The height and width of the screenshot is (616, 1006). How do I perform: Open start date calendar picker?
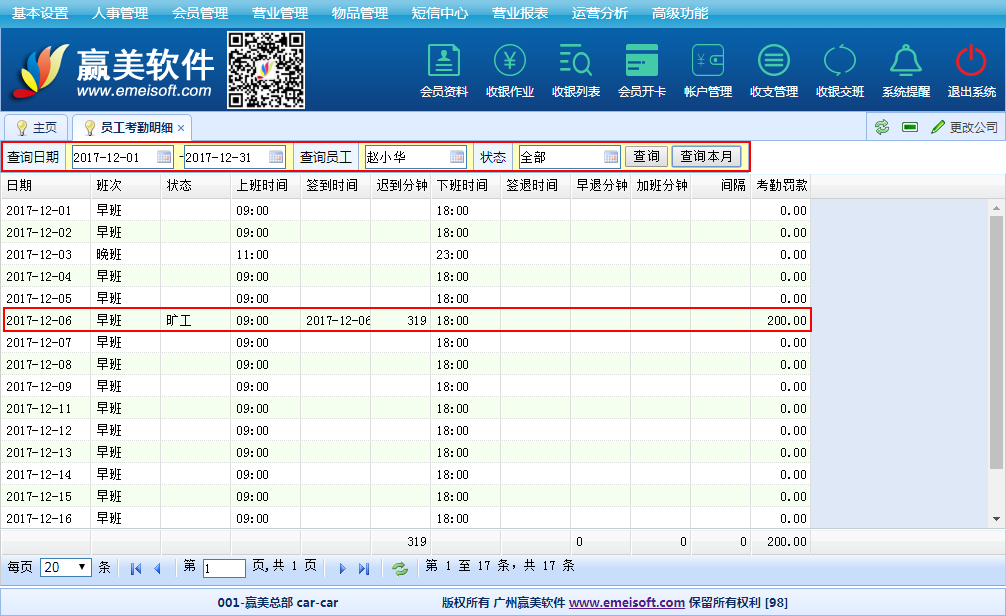coord(164,157)
